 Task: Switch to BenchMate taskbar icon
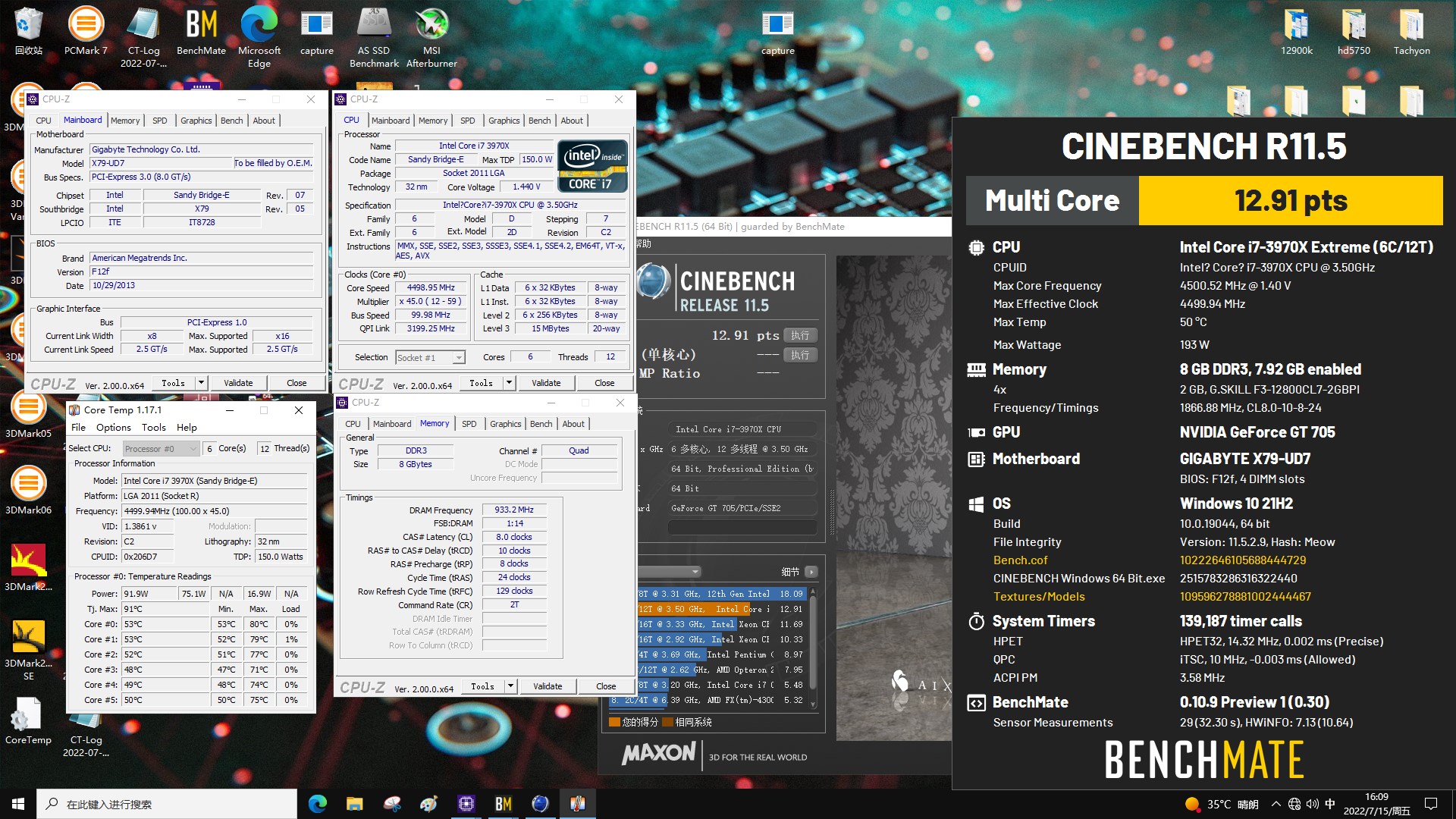[x=504, y=804]
